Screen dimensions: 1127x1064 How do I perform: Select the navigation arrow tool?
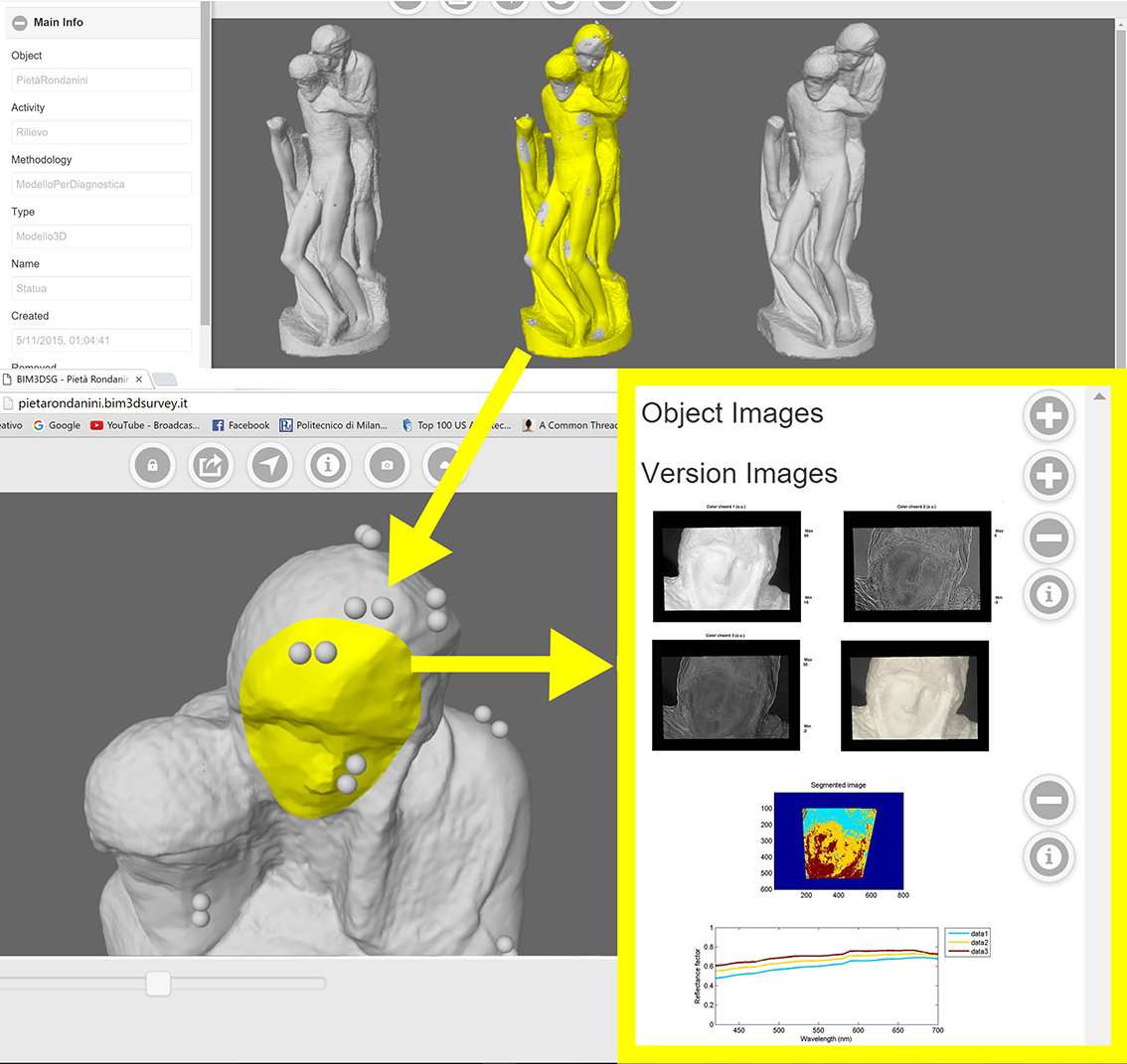pos(269,466)
